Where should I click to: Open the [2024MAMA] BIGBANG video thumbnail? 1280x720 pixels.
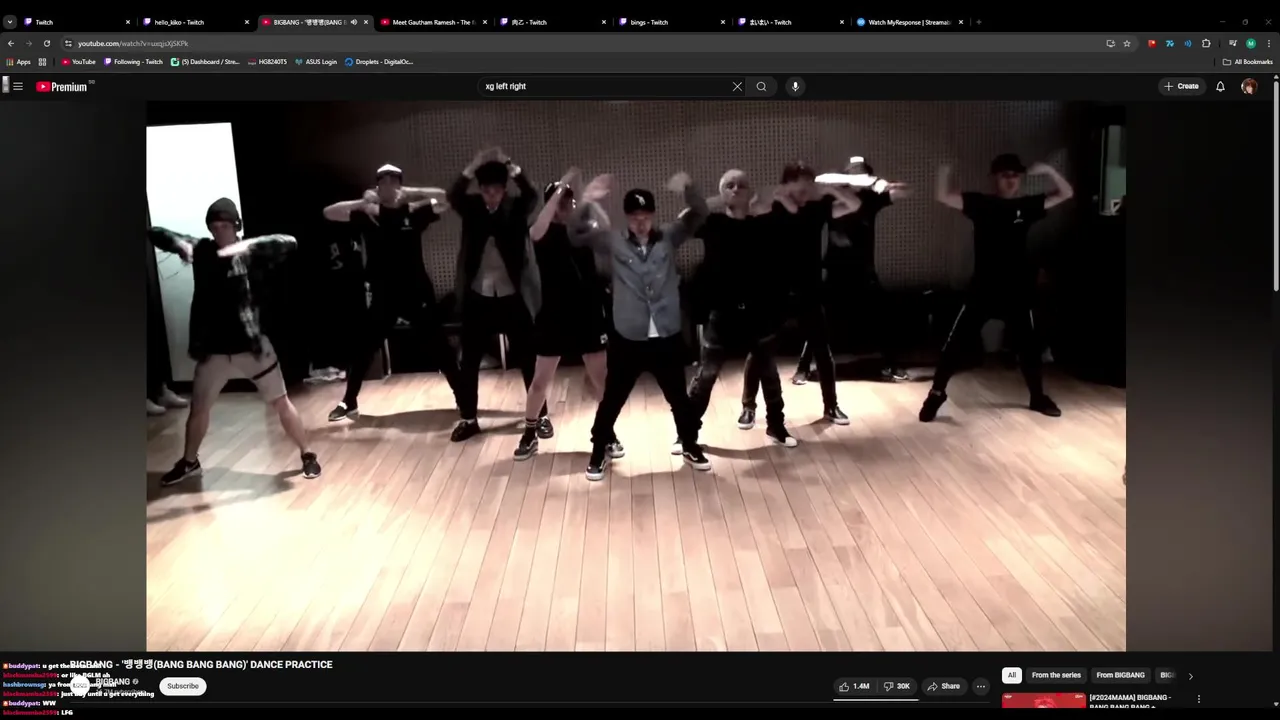click(1043, 701)
